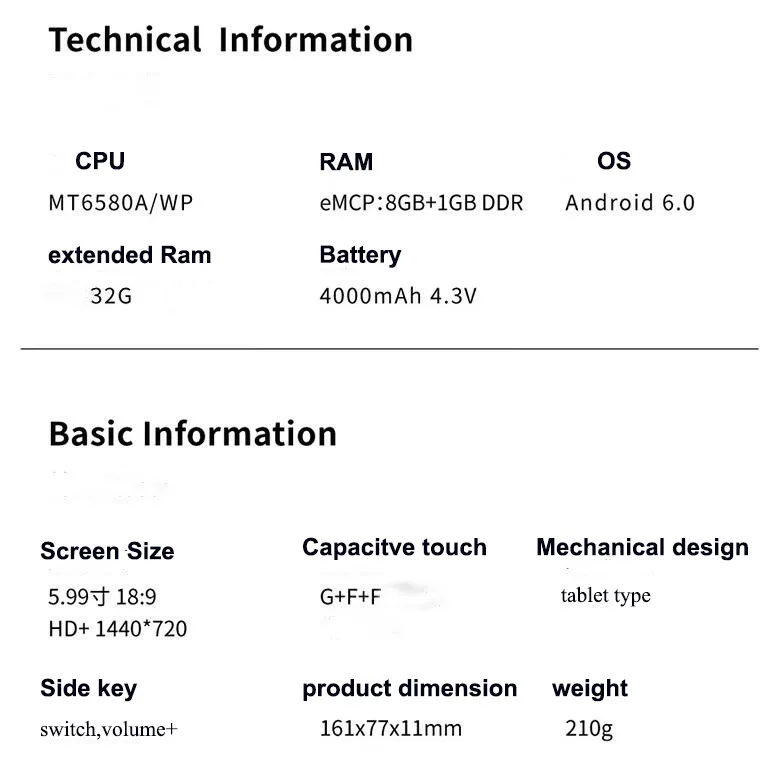The image size is (780, 773).
Task: Select the OS label
Action: pyautogui.click(x=614, y=161)
